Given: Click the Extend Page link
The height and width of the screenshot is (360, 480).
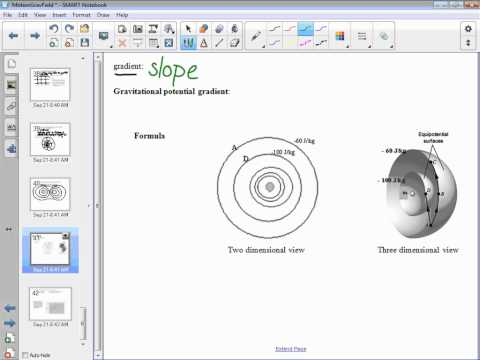Looking at the screenshot, I should point(291,349).
